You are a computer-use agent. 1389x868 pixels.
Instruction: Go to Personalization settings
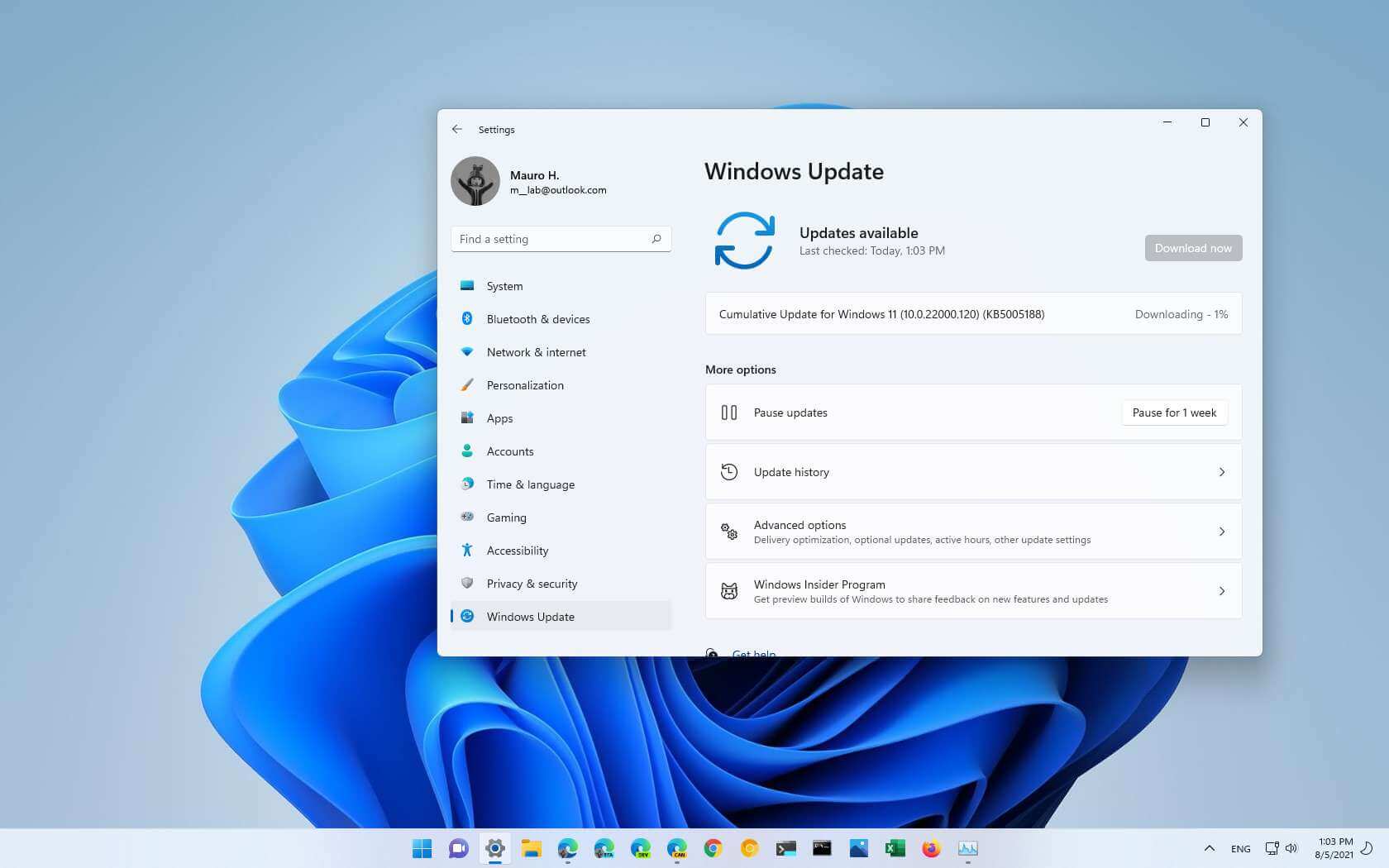point(525,384)
